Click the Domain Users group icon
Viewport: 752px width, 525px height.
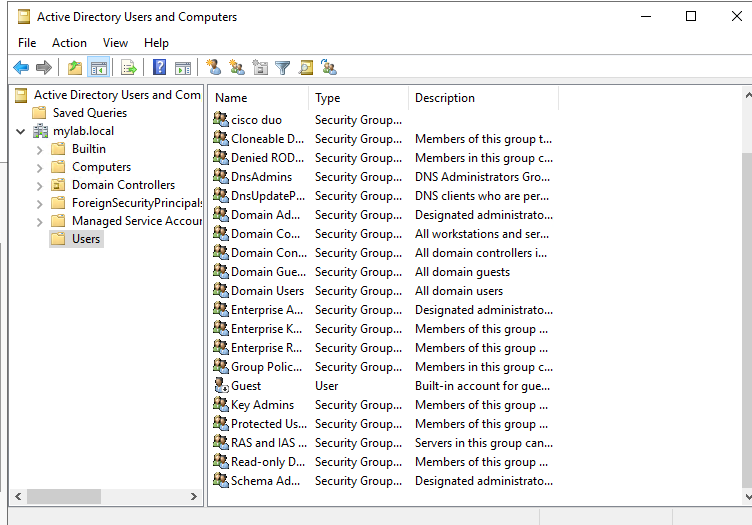221,290
